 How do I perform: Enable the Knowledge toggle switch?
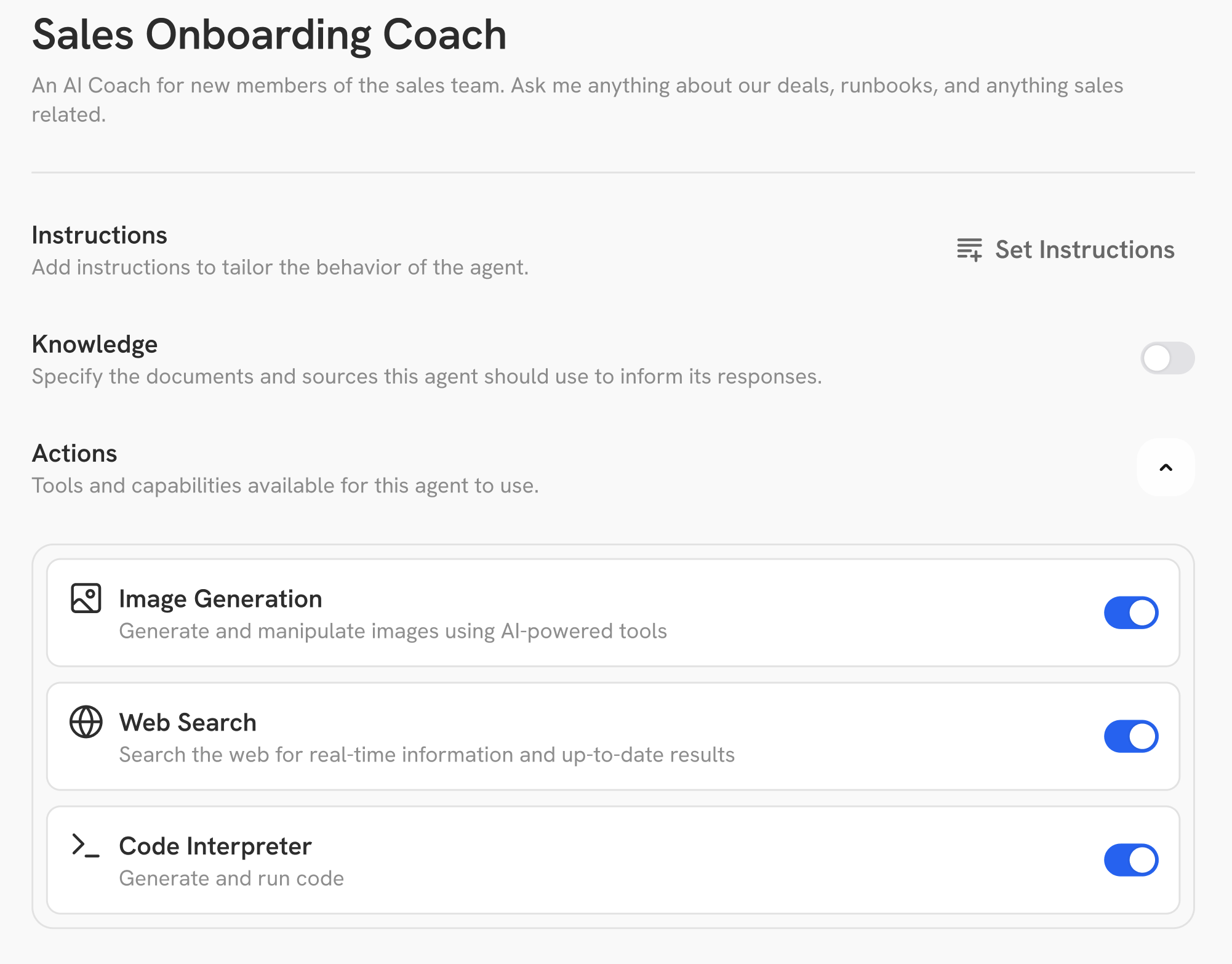point(1167,358)
